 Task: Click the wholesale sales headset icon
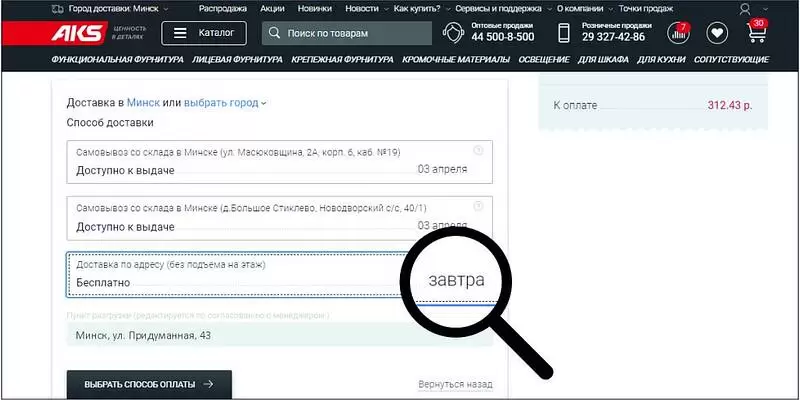(x=453, y=33)
